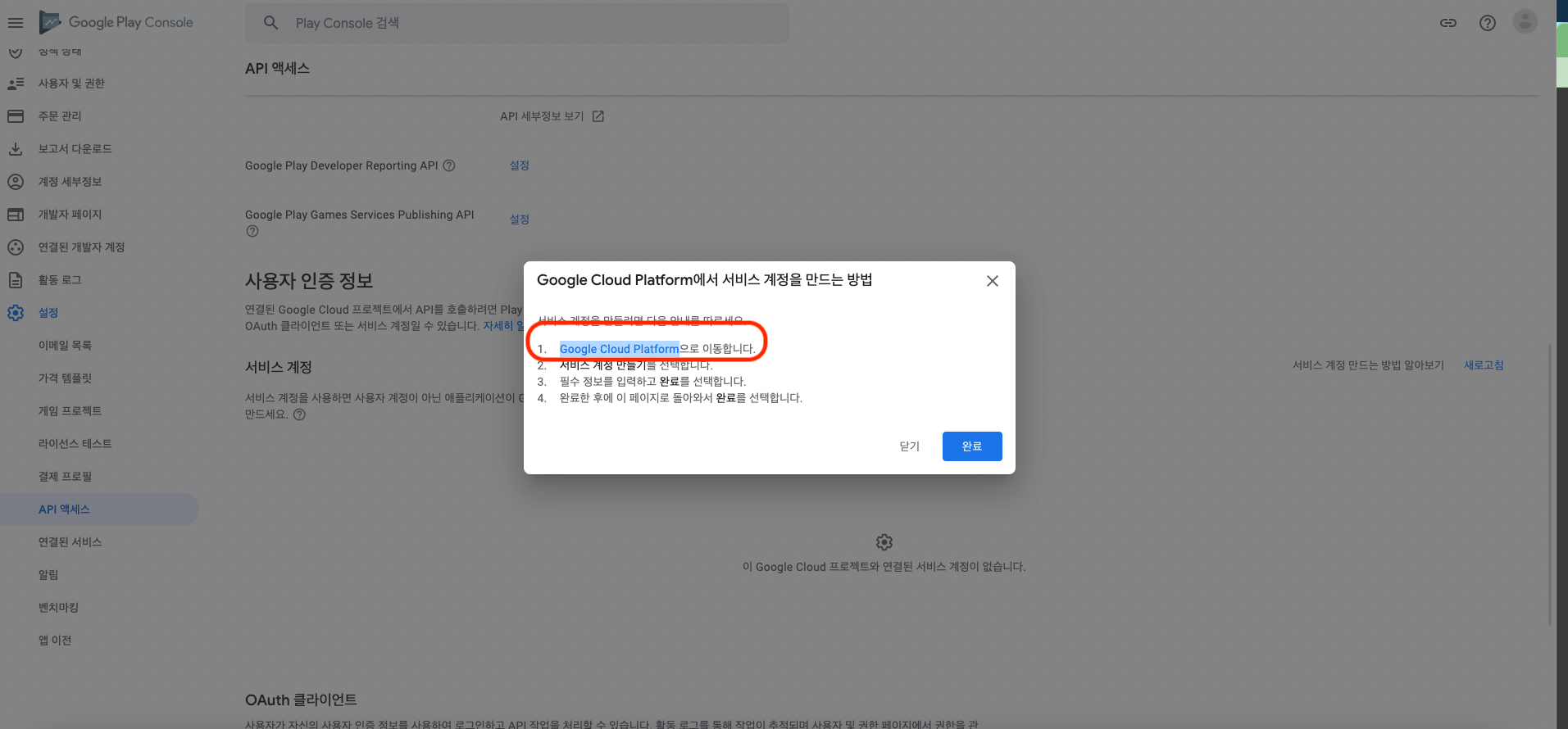The width and height of the screenshot is (1568, 729).
Task: Select 이메일 목록 submenu item
Action: 65,346
